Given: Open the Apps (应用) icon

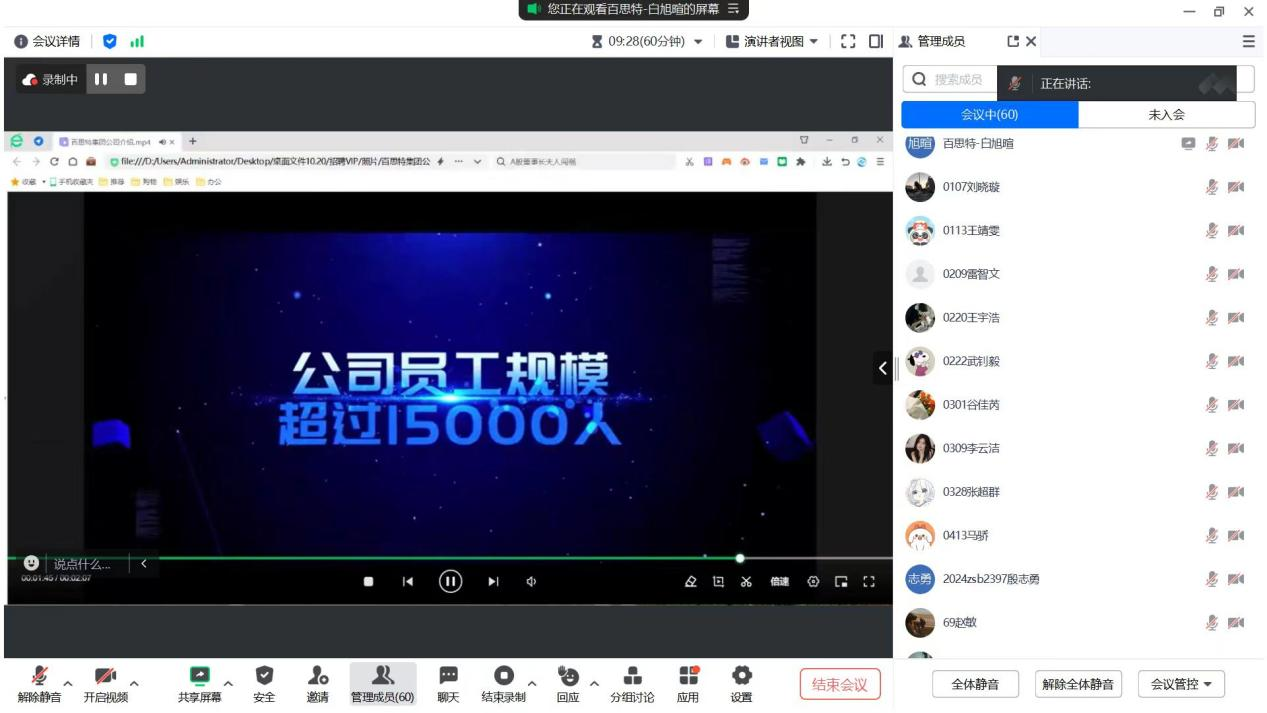Looking at the screenshot, I should point(688,677).
